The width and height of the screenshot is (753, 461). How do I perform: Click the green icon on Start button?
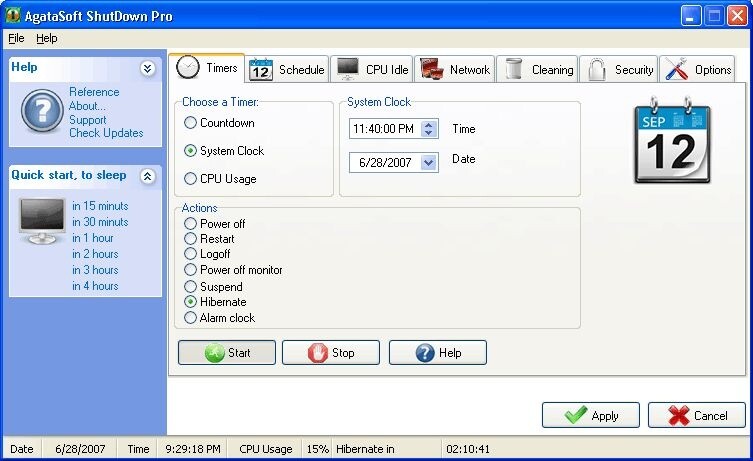tap(214, 353)
